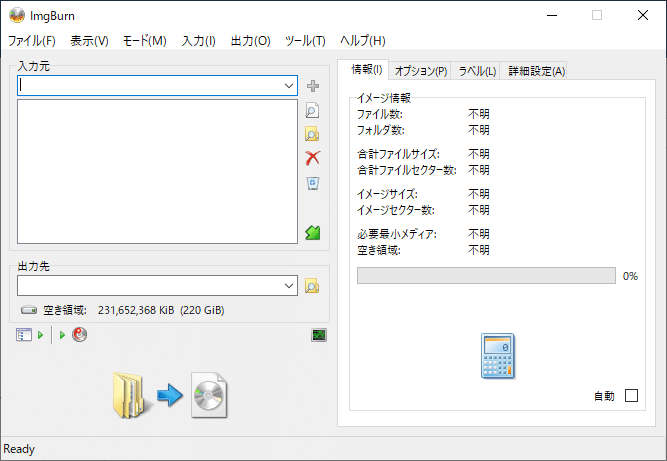Browse for a folder in source panel

[312, 134]
